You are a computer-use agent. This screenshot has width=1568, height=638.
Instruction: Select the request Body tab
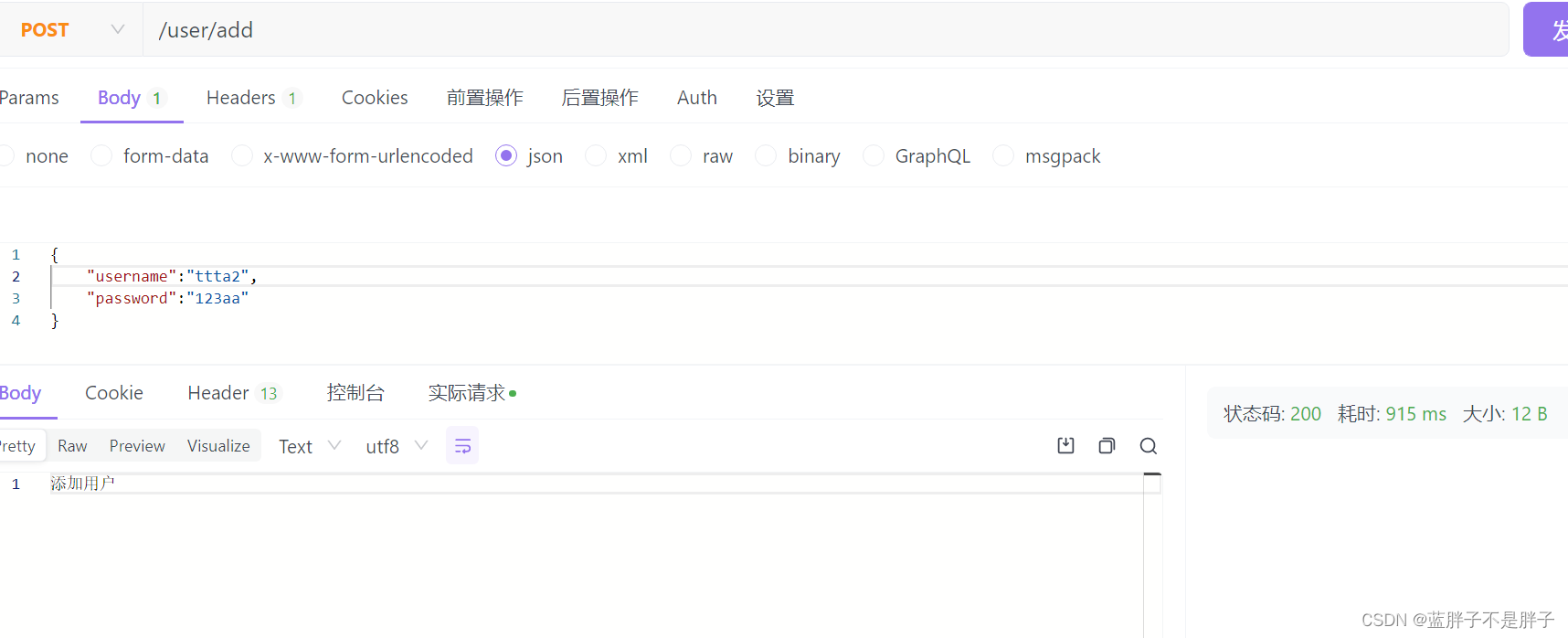pyautogui.click(x=131, y=98)
